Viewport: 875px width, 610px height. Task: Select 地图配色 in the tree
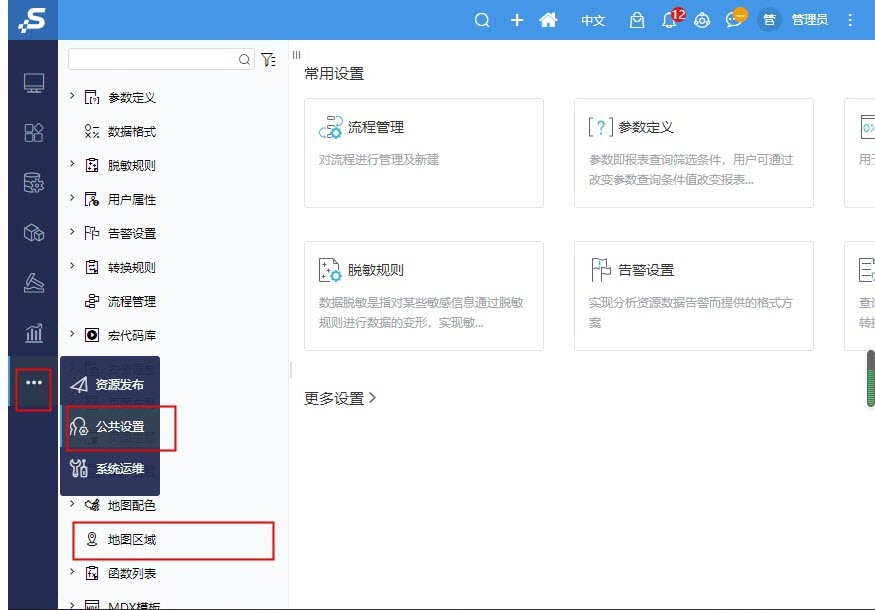point(132,506)
